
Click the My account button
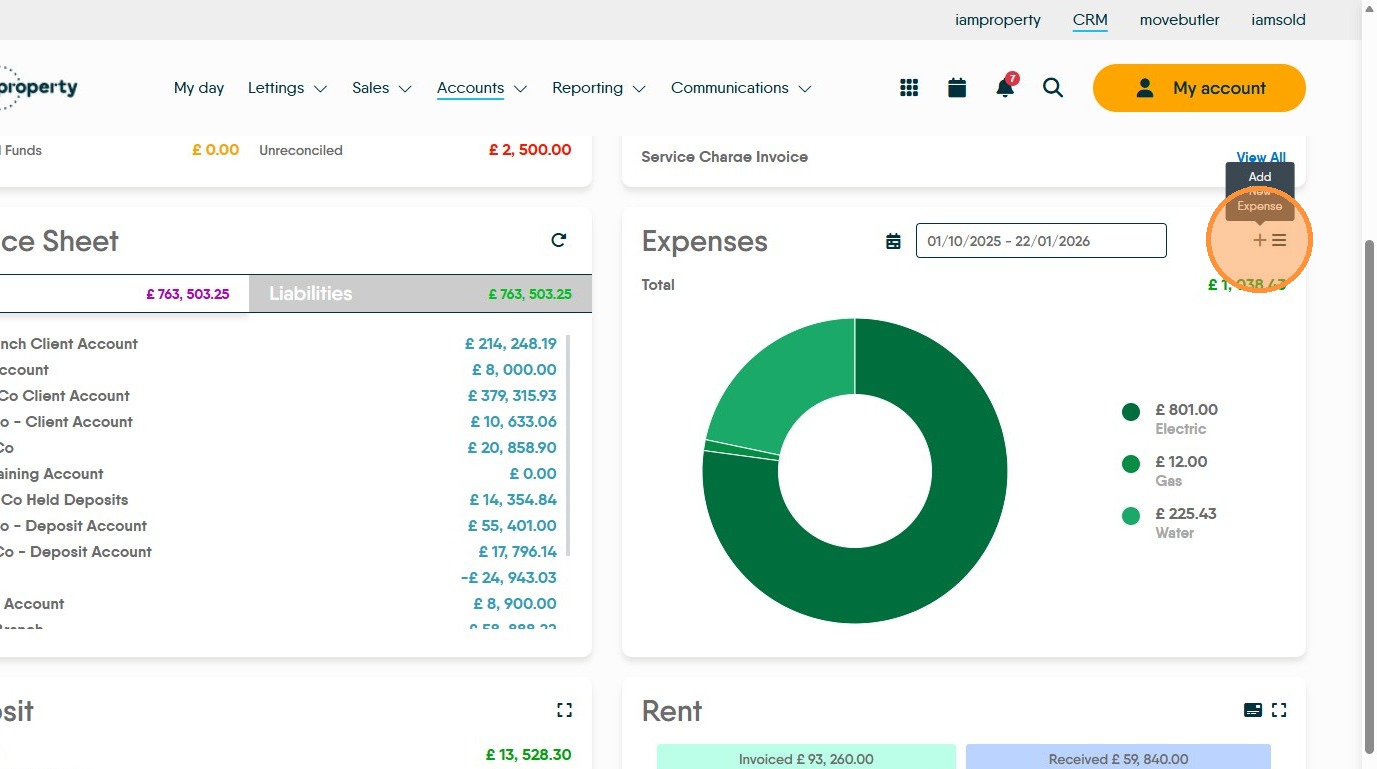click(x=1199, y=88)
